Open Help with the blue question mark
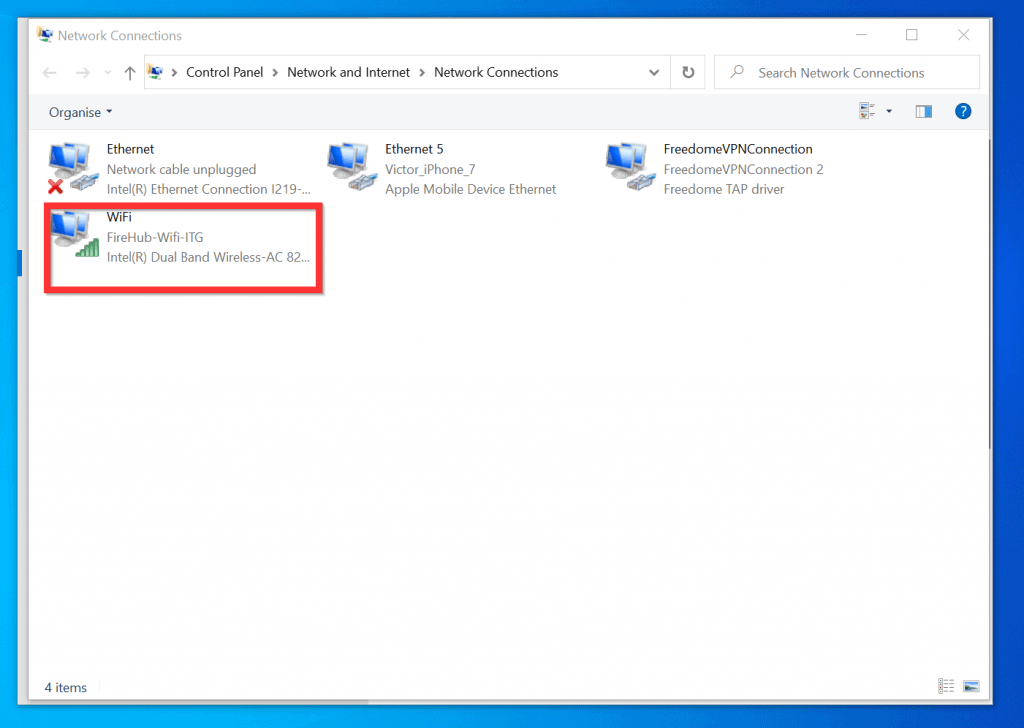 pyautogui.click(x=962, y=111)
